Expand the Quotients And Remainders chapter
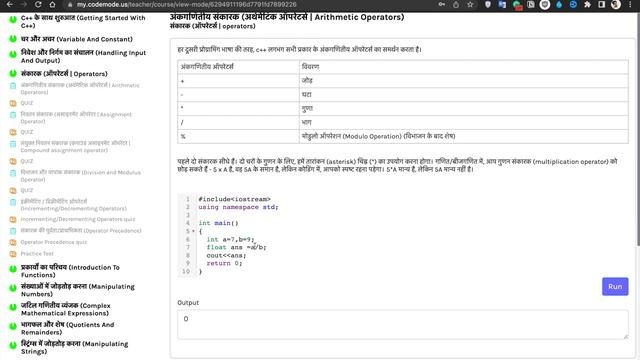The height and width of the screenshot is (360, 640). pos(67,329)
